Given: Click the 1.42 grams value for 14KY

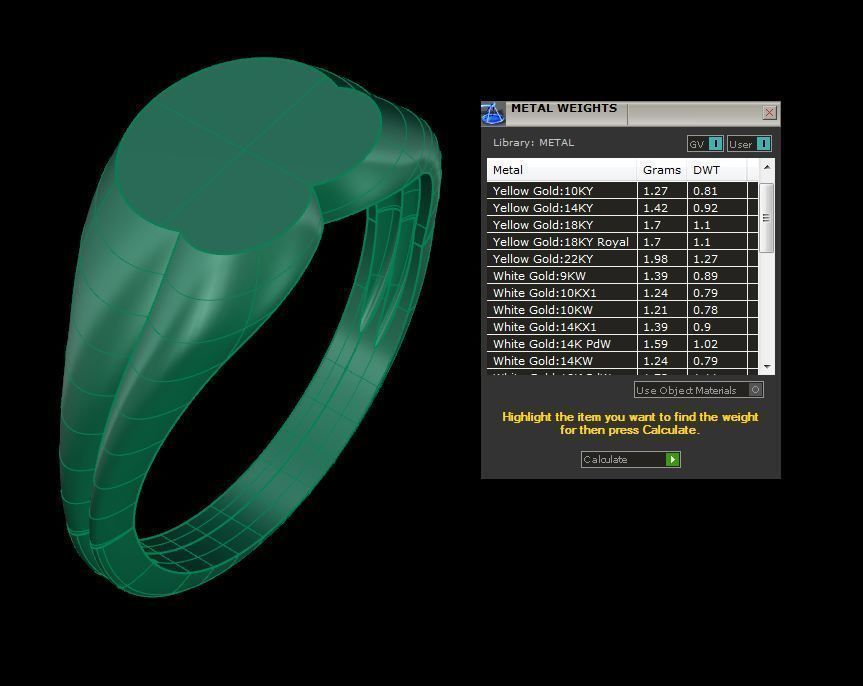Looking at the screenshot, I should click(656, 208).
